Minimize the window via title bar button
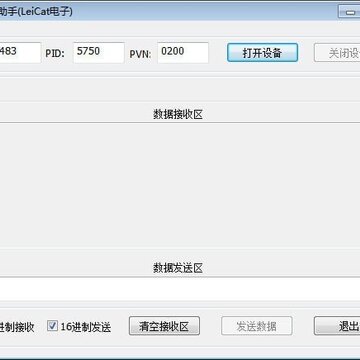Viewport: 360px width, 360px height. pyautogui.click(x=349, y=12)
